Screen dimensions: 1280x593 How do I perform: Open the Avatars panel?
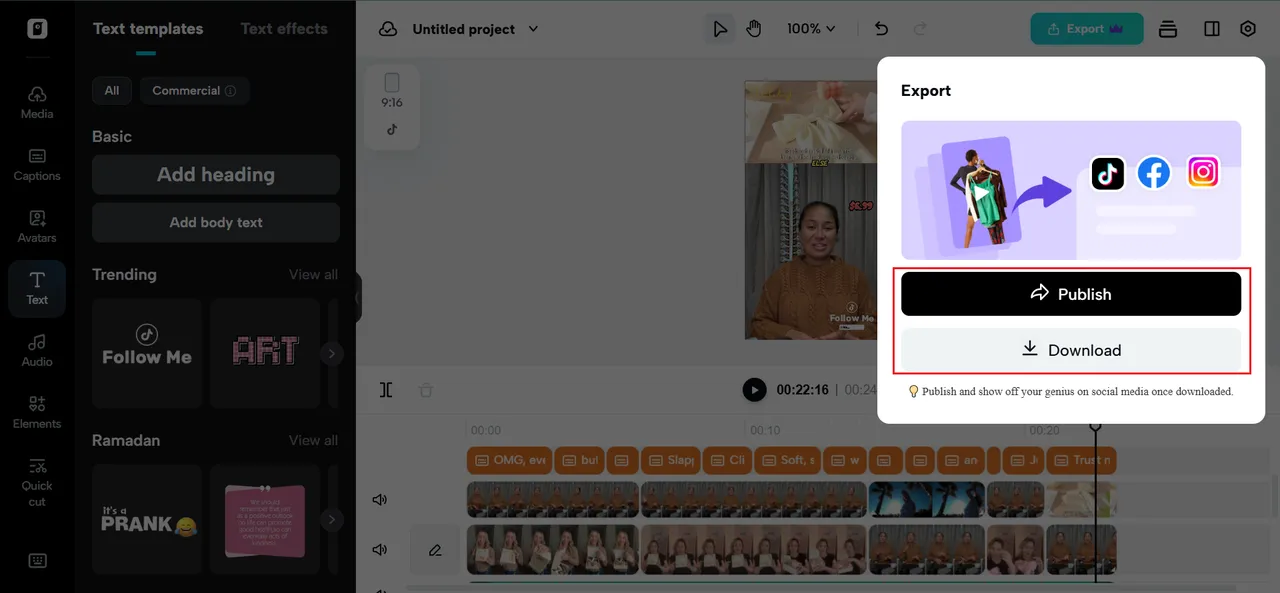click(x=37, y=226)
